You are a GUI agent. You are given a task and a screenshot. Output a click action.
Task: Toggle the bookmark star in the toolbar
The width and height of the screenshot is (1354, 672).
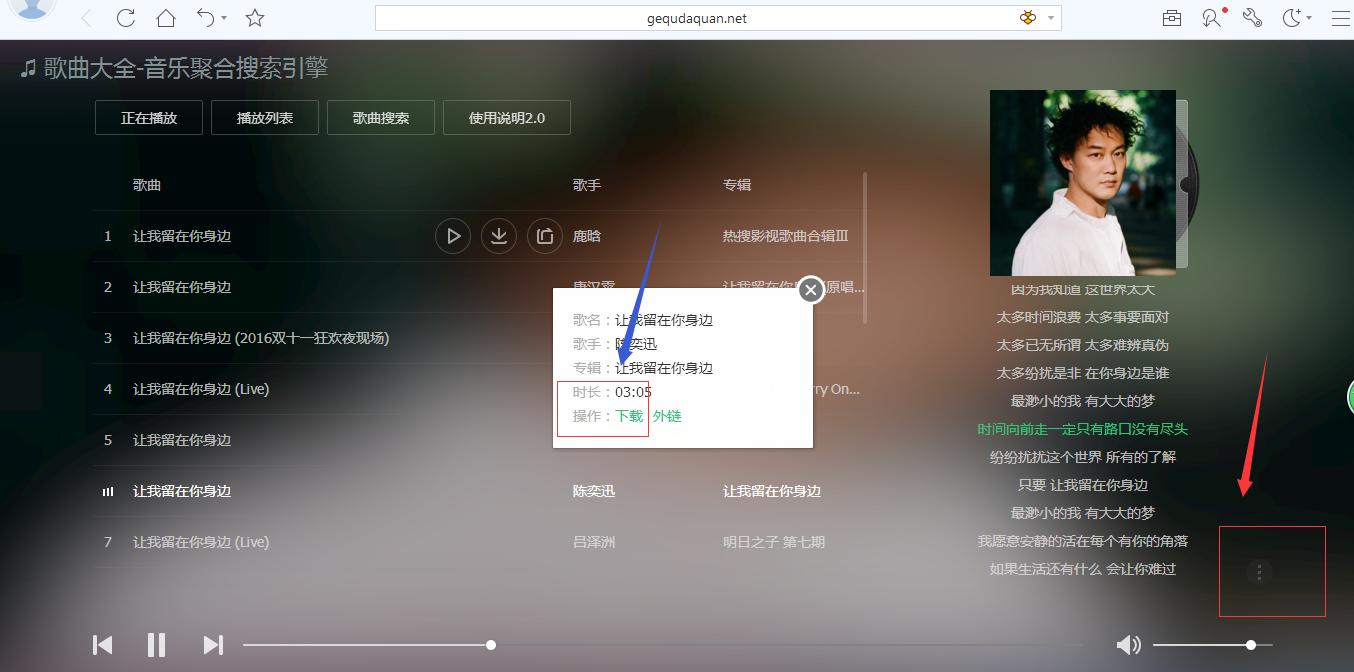(x=253, y=17)
